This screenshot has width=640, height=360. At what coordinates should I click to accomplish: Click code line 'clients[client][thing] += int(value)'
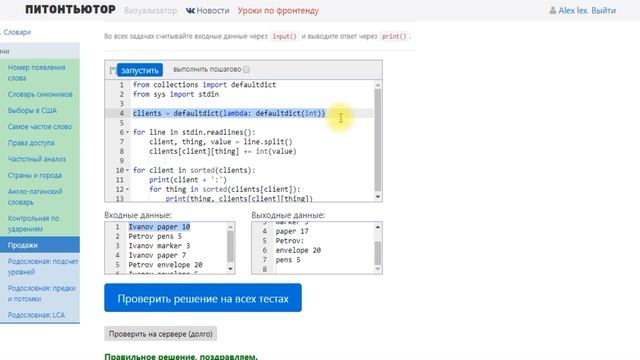coord(223,151)
